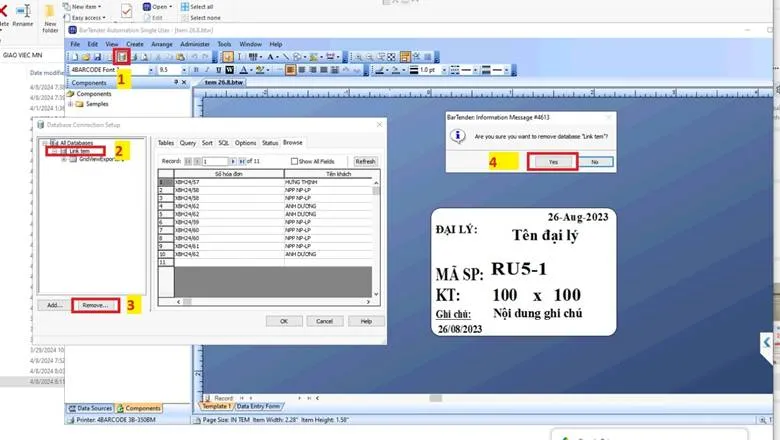Open the font name dropdown
The image size is (780, 440).
click(151, 70)
